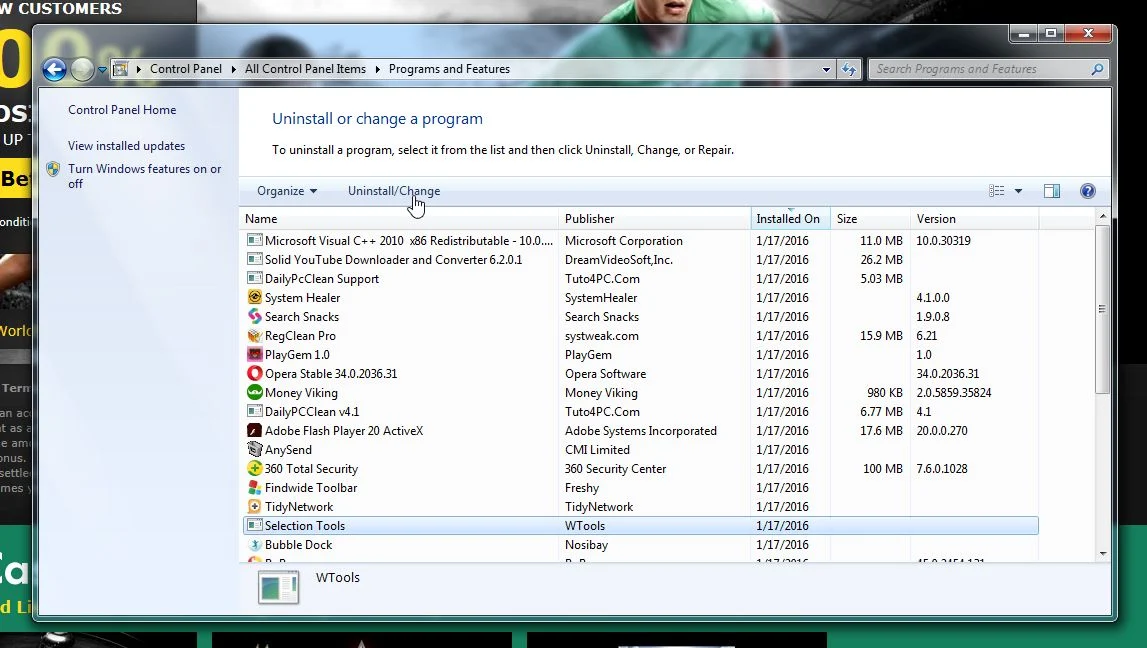The height and width of the screenshot is (648, 1147).
Task: Click the list scrollbar up arrow
Action: 1102,216
